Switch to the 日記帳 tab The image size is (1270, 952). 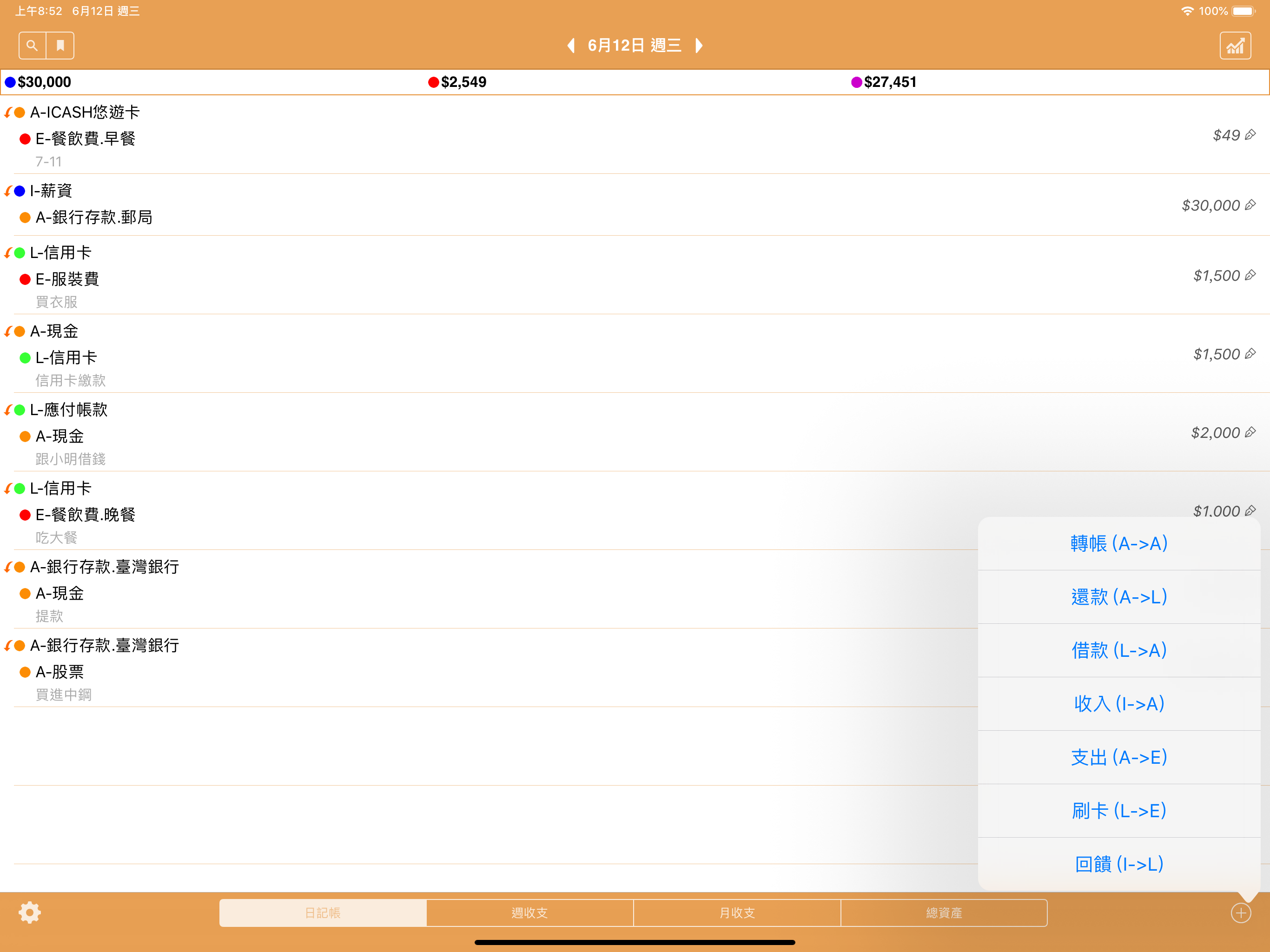click(x=323, y=913)
